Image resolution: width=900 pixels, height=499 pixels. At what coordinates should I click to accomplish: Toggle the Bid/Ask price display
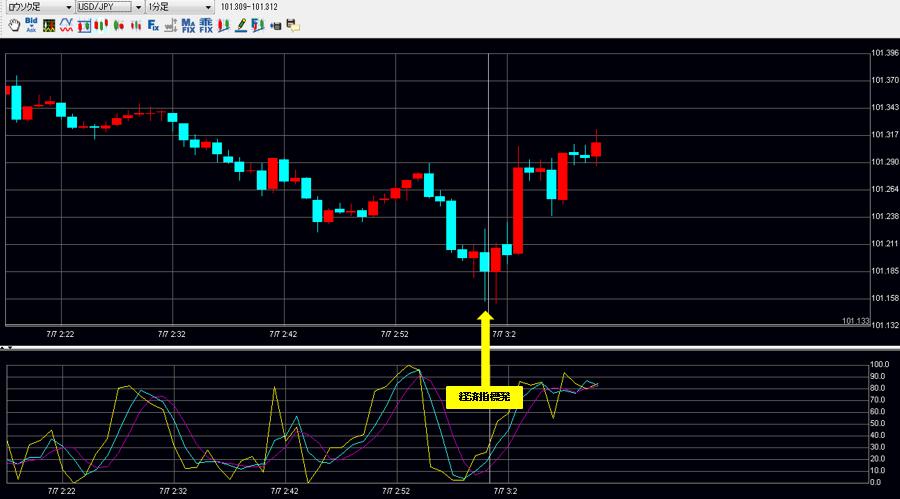[x=31, y=25]
